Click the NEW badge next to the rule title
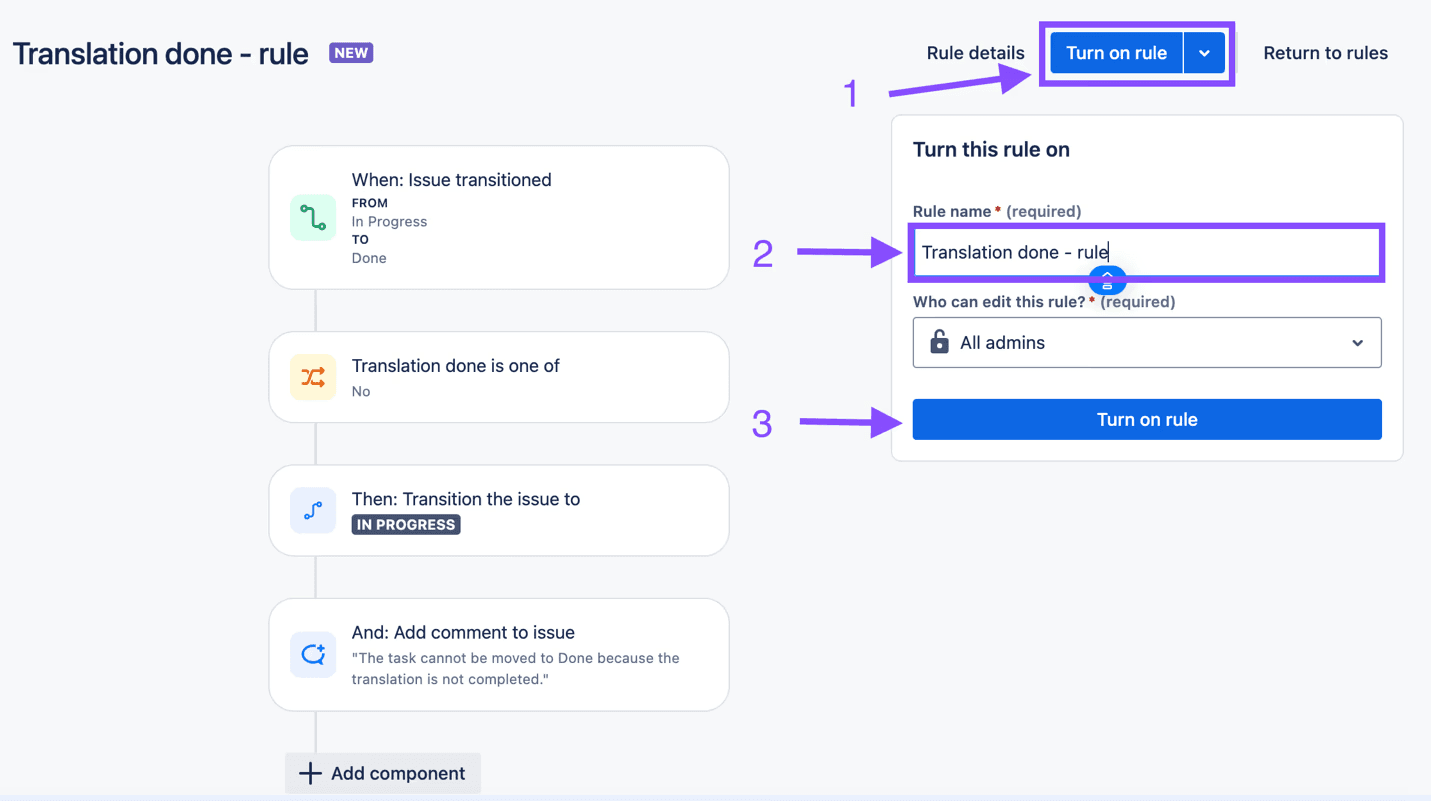1431x801 pixels. (351, 52)
